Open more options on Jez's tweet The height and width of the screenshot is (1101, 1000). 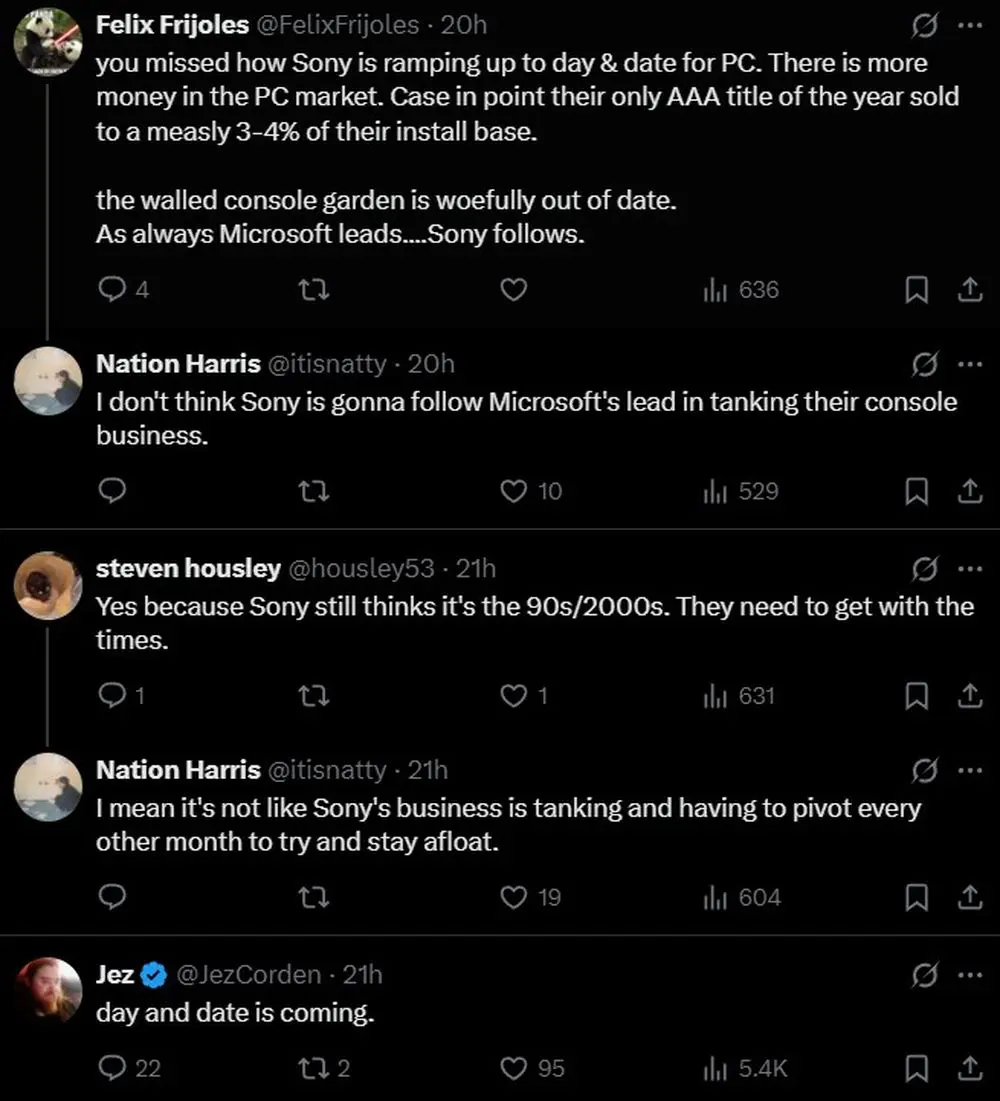click(970, 974)
